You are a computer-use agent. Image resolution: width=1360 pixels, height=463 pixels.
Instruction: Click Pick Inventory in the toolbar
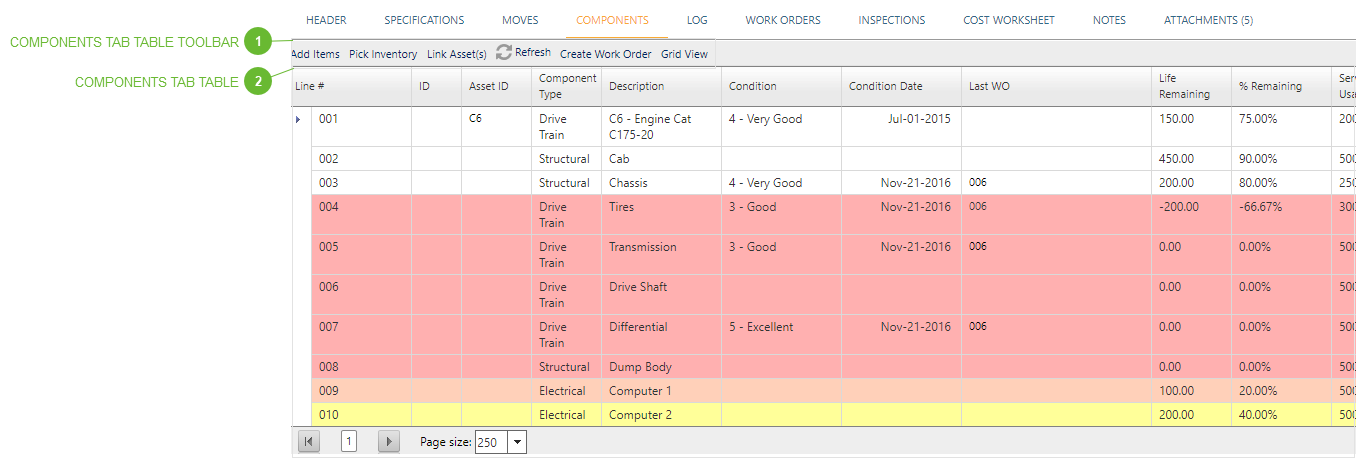tap(383, 54)
